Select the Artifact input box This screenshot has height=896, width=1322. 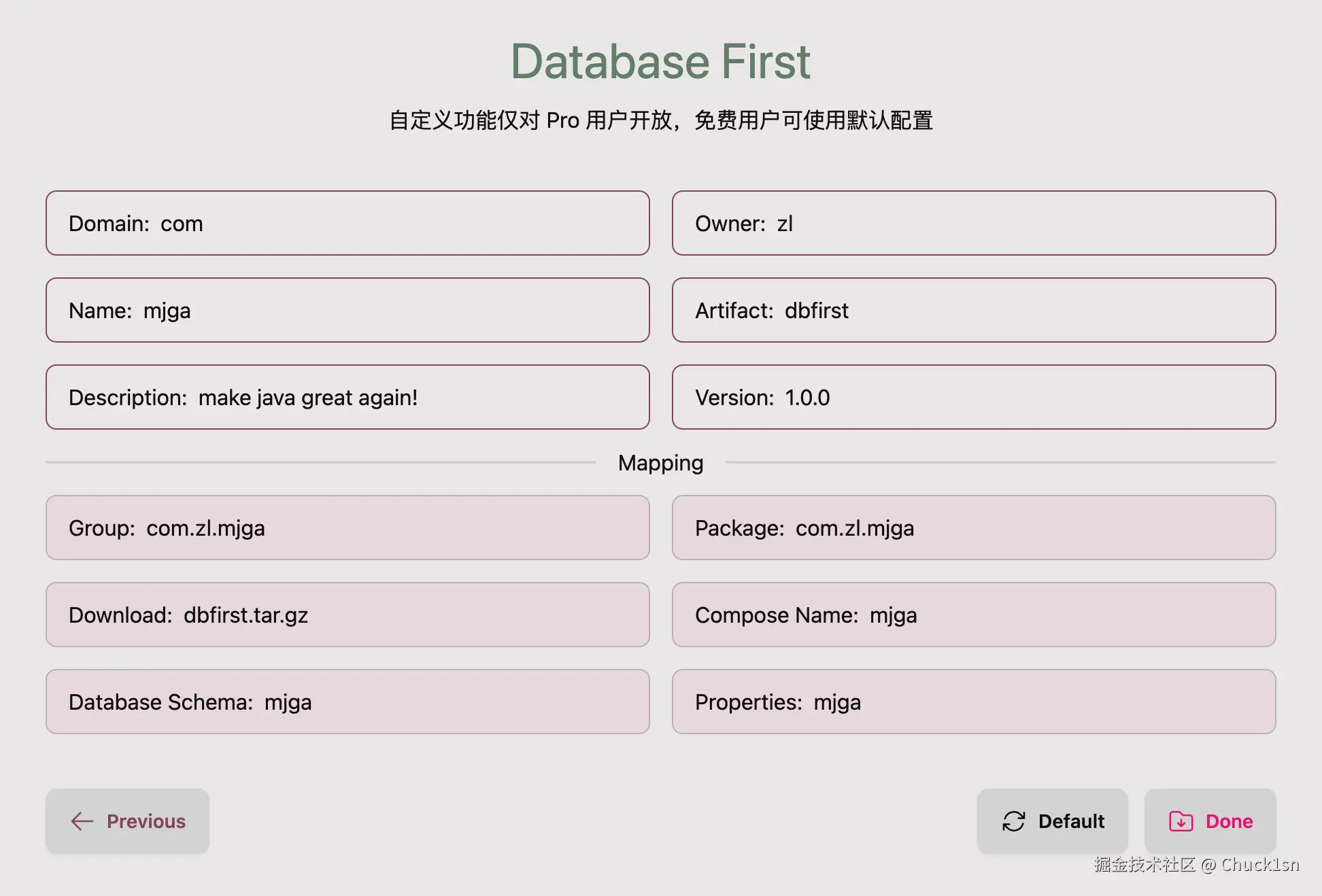coord(974,310)
